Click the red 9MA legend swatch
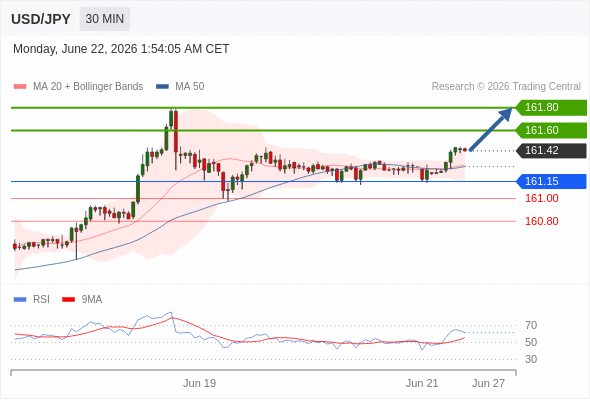The width and height of the screenshot is (590, 400). click(68, 300)
